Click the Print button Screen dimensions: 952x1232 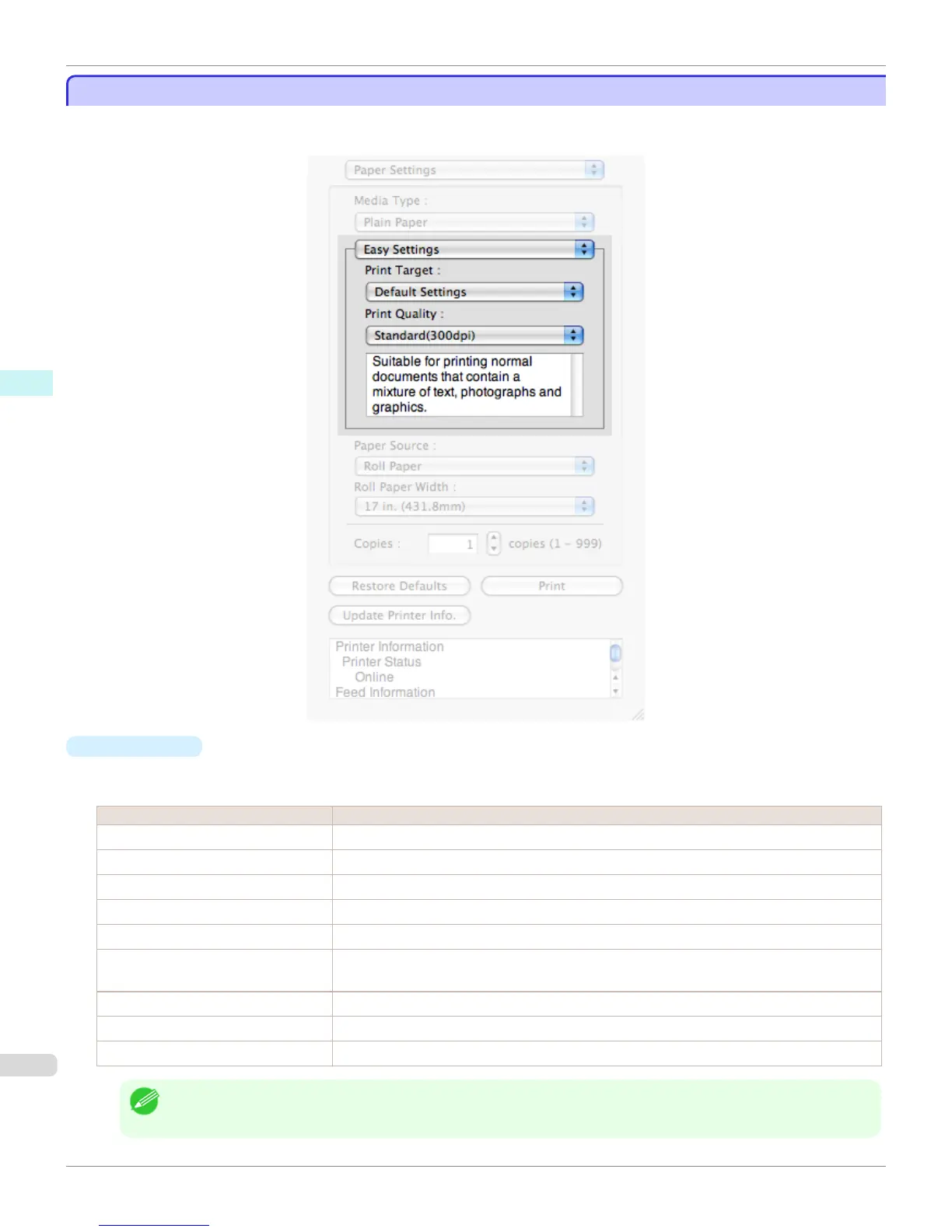(x=552, y=586)
